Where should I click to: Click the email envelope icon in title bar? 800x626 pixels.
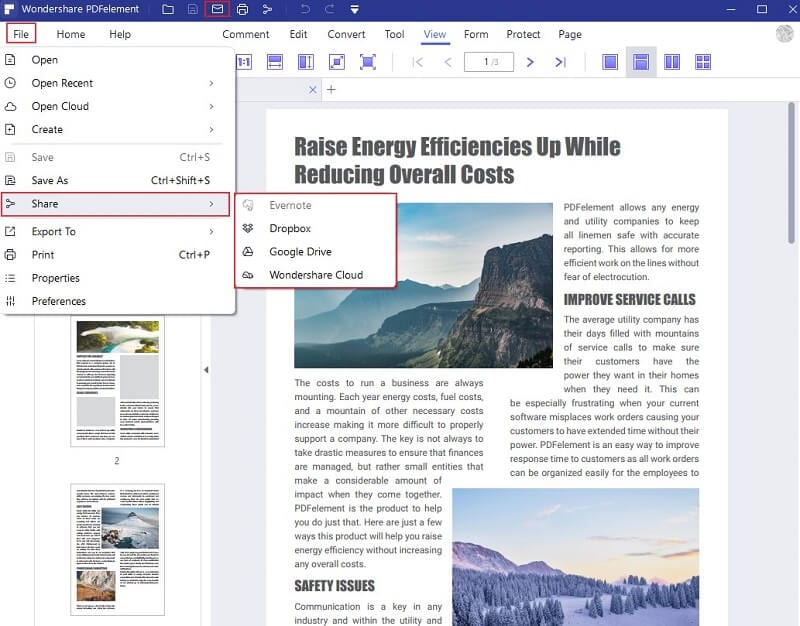click(x=217, y=9)
